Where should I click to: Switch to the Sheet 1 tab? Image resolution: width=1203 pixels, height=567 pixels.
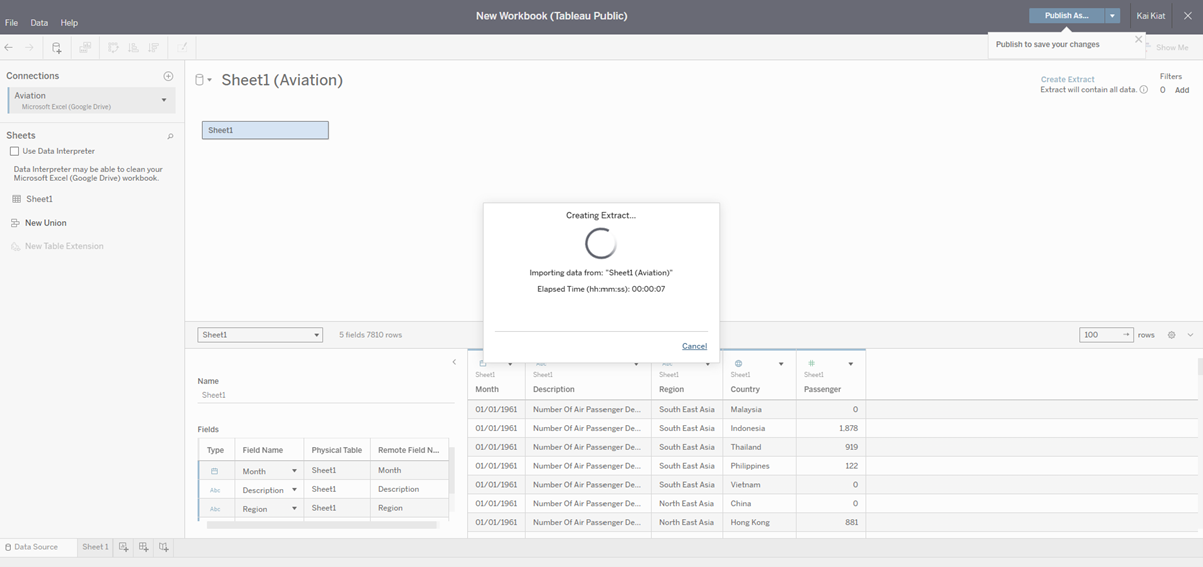pos(95,547)
